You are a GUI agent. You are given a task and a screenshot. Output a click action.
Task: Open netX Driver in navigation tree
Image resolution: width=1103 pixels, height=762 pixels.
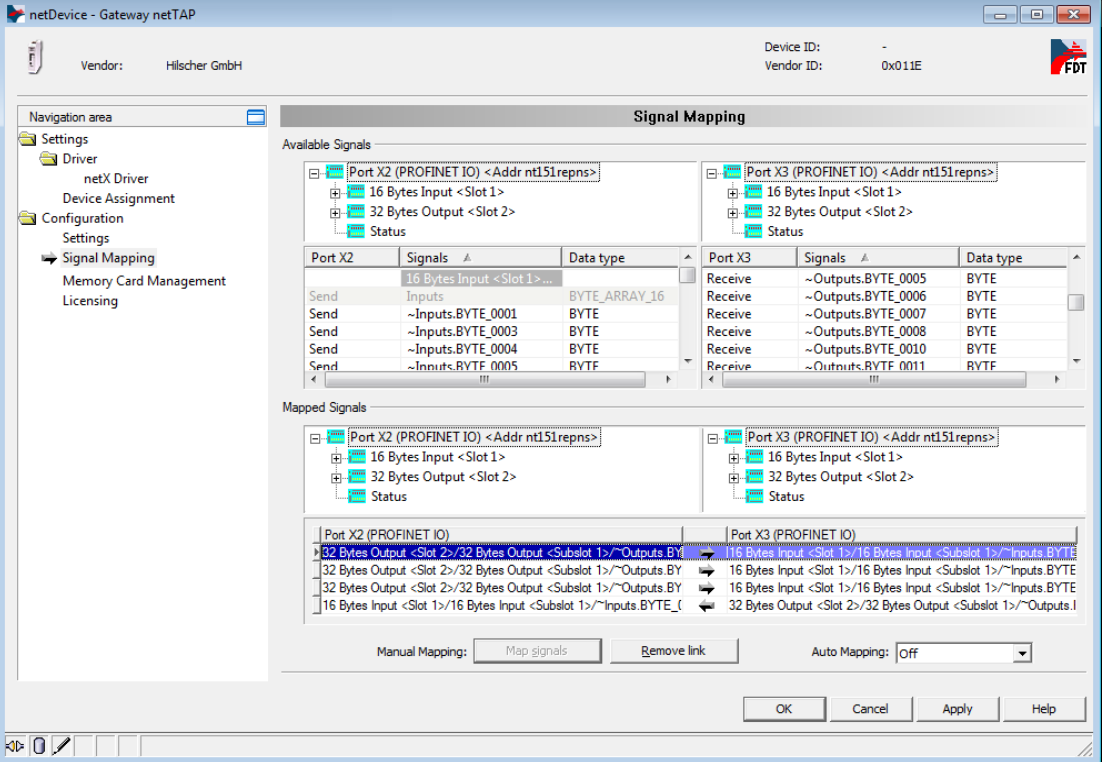[116, 179]
